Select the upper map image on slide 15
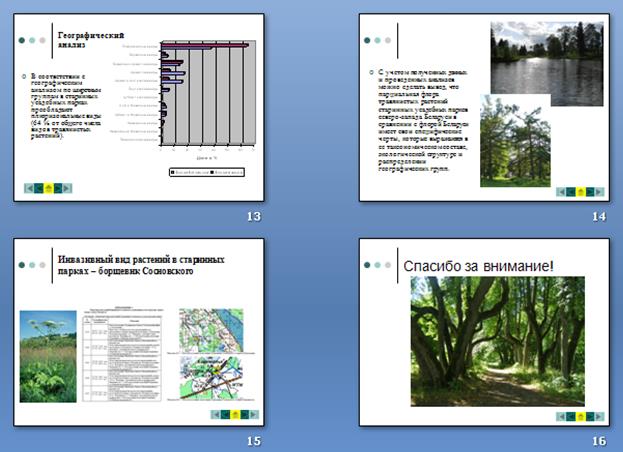 210,329
